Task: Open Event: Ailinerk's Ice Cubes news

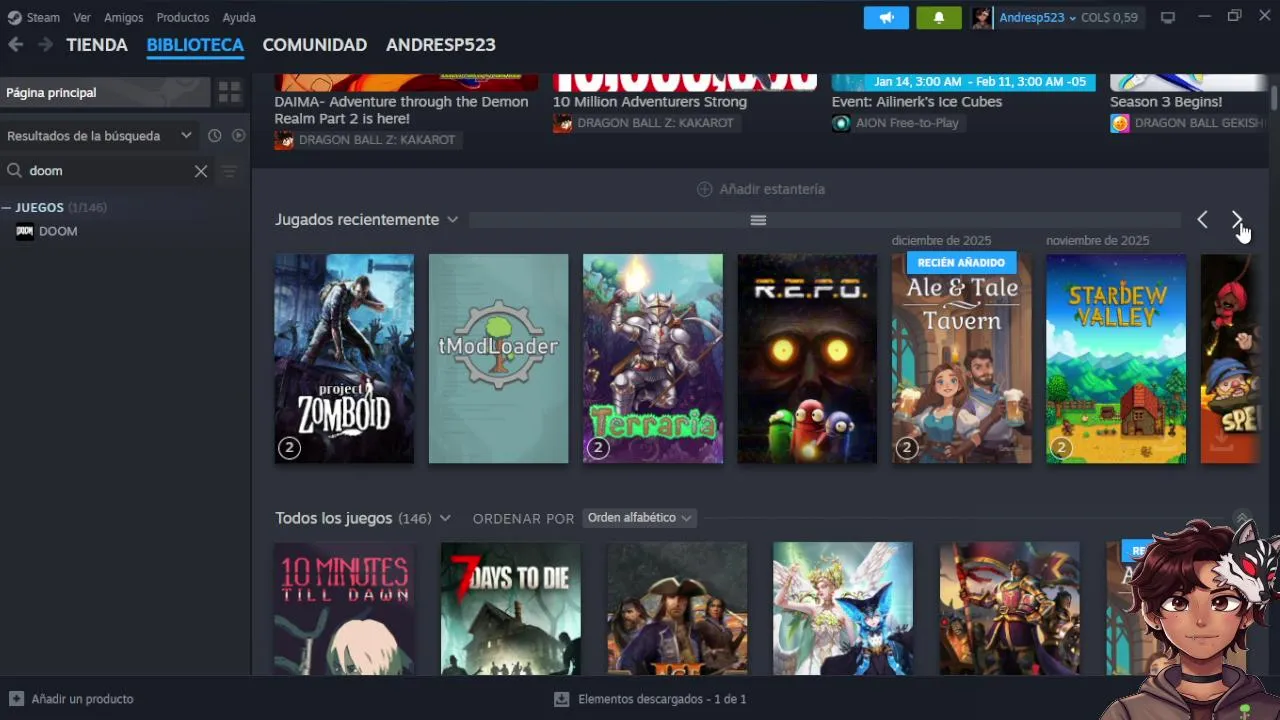Action: [x=917, y=102]
